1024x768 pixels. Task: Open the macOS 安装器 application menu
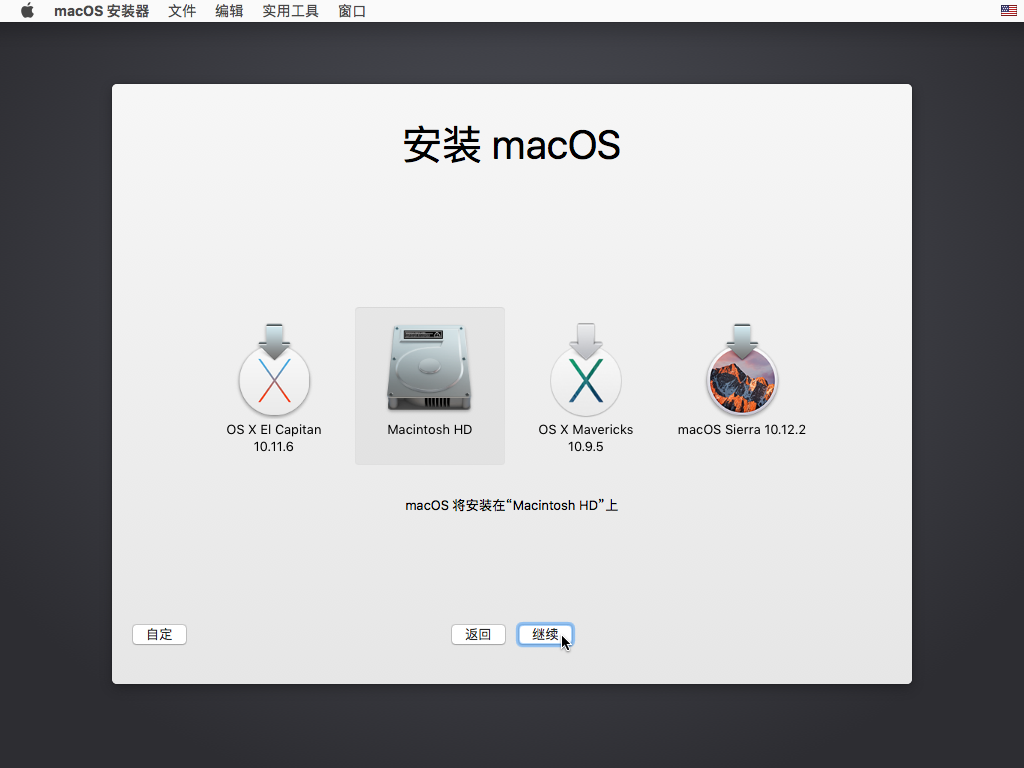(x=101, y=11)
